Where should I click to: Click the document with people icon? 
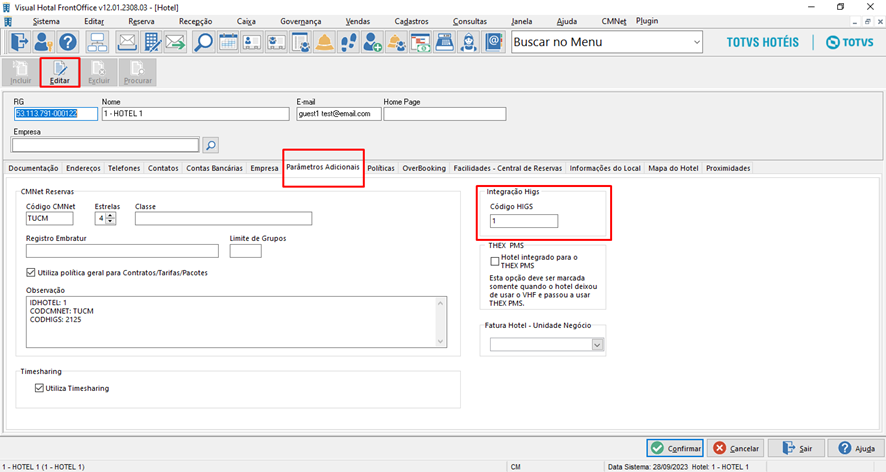[x=301, y=42]
